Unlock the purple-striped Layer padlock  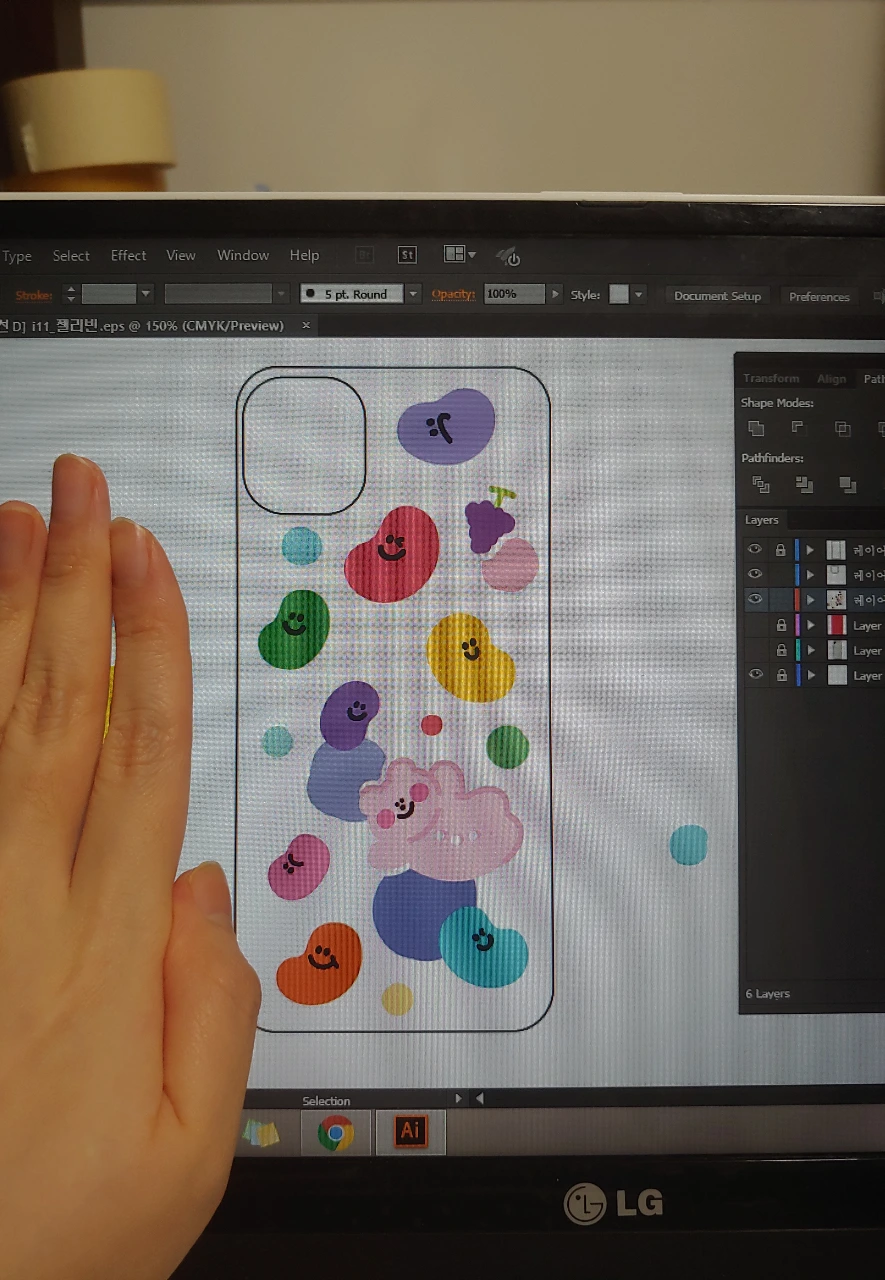coord(782,625)
